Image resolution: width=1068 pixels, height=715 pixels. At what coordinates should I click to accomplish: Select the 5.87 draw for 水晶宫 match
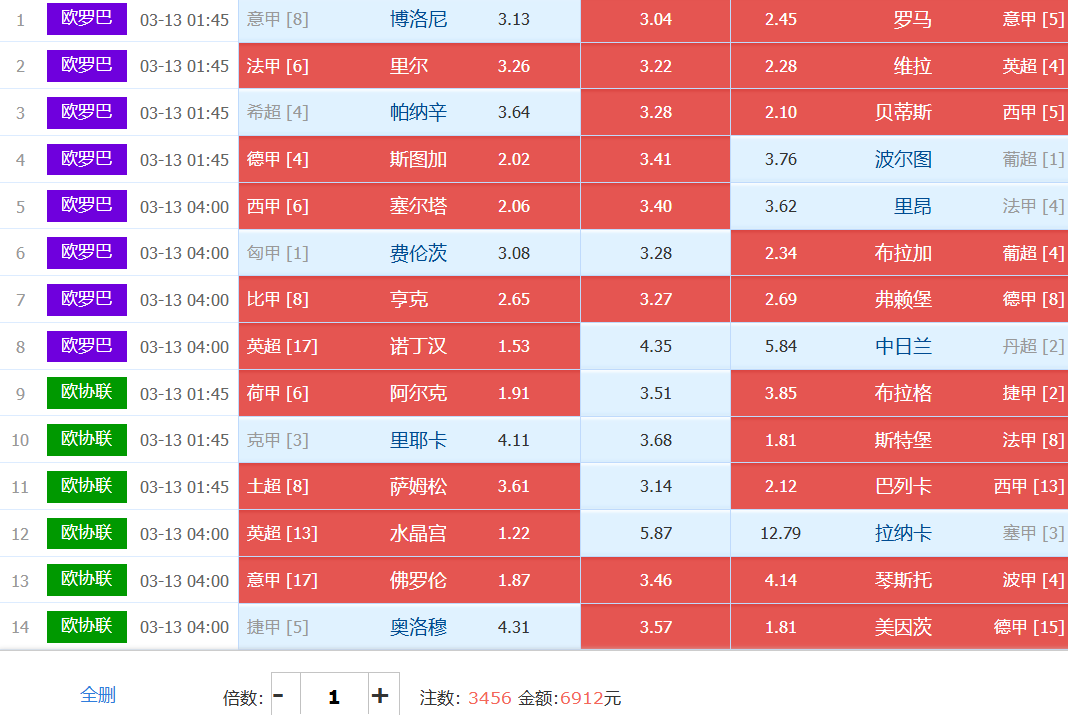(655, 533)
